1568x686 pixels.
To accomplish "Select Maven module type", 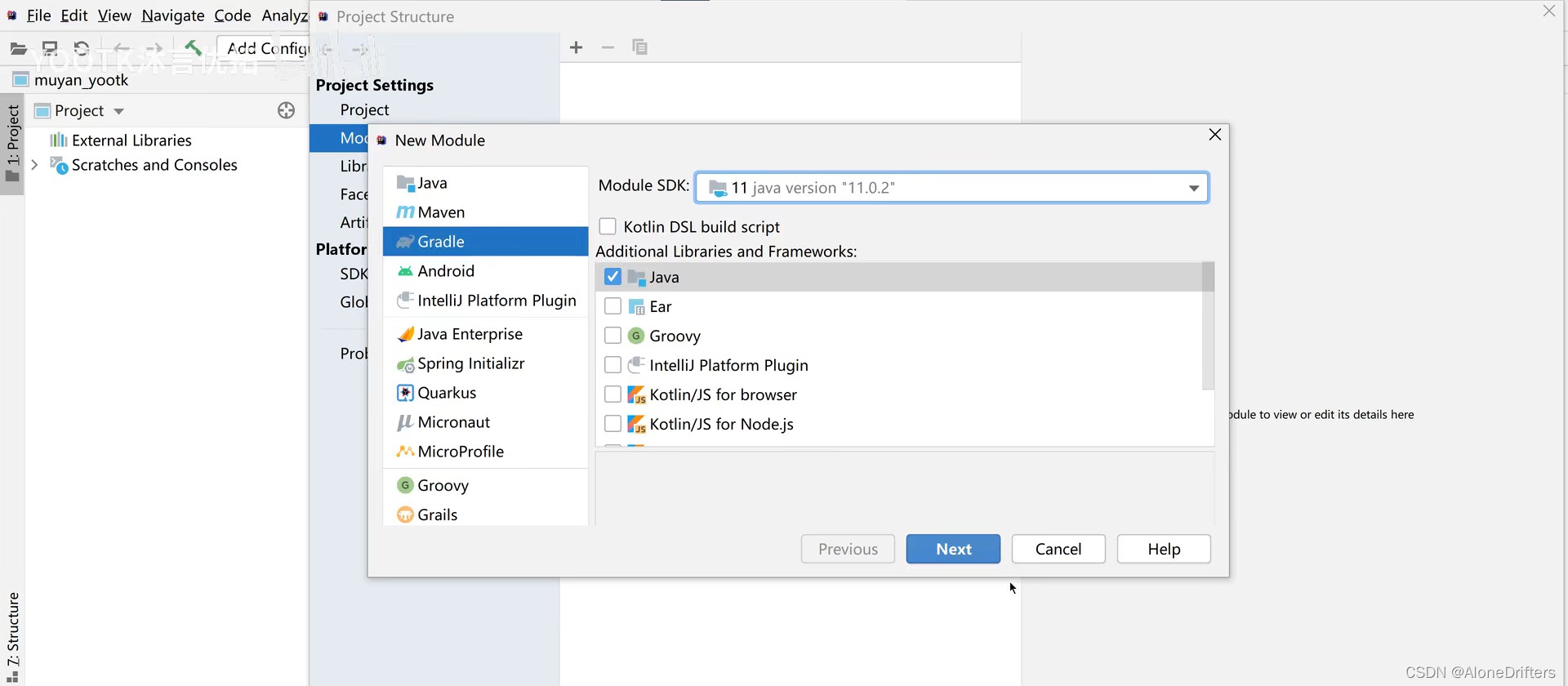I will 485,212.
